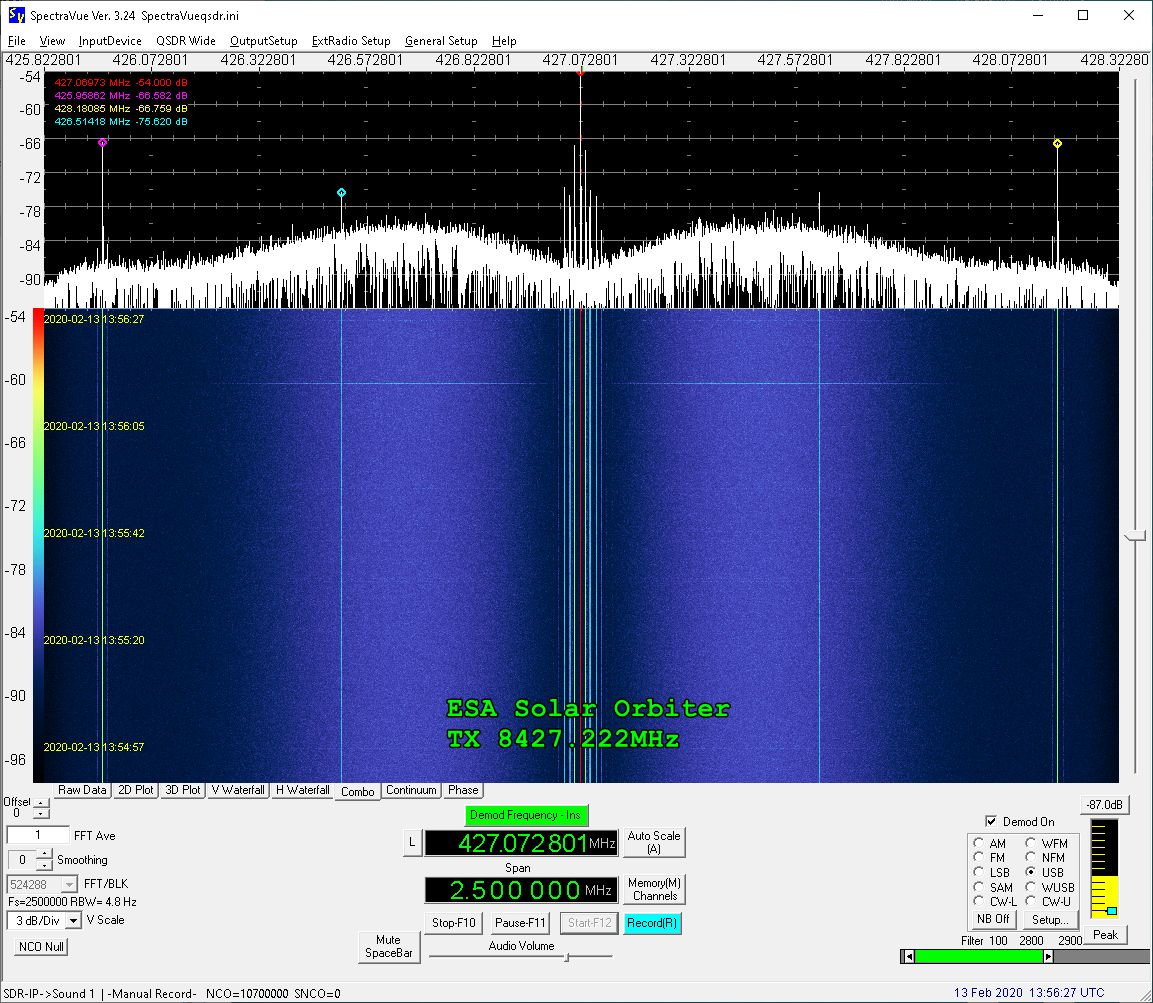The width and height of the screenshot is (1153, 1003).
Task: Select NFM demodulation mode
Action: (x=1030, y=857)
